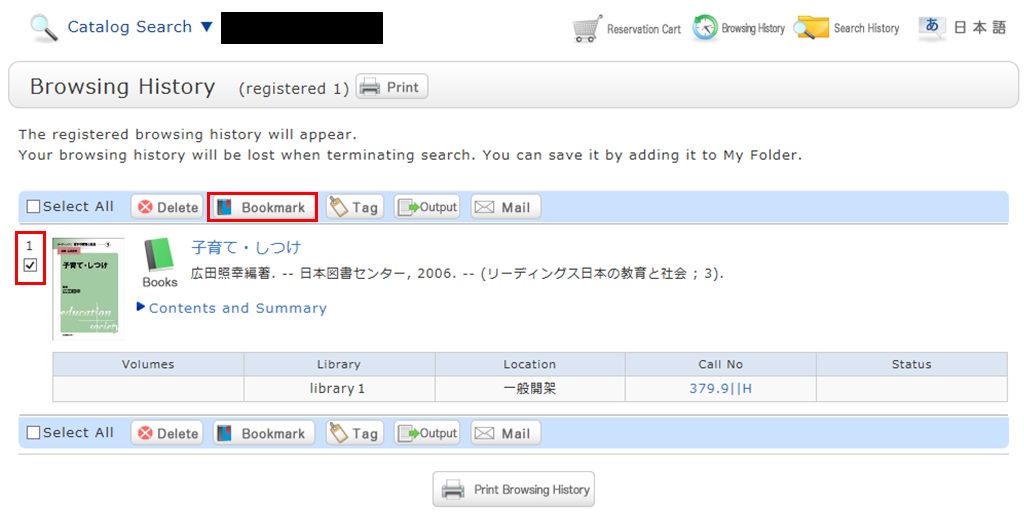The image size is (1024, 514).
Task: Click the top Delete button
Action: pos(167,207)
